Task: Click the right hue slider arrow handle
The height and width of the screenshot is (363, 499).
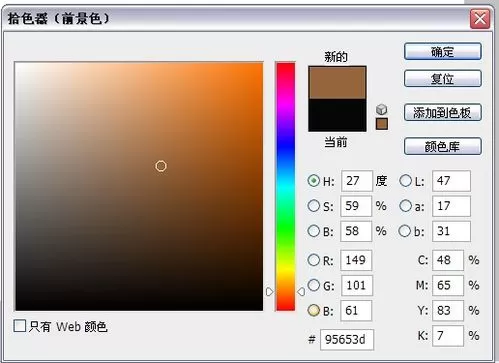Action: (x=301, y=292)
